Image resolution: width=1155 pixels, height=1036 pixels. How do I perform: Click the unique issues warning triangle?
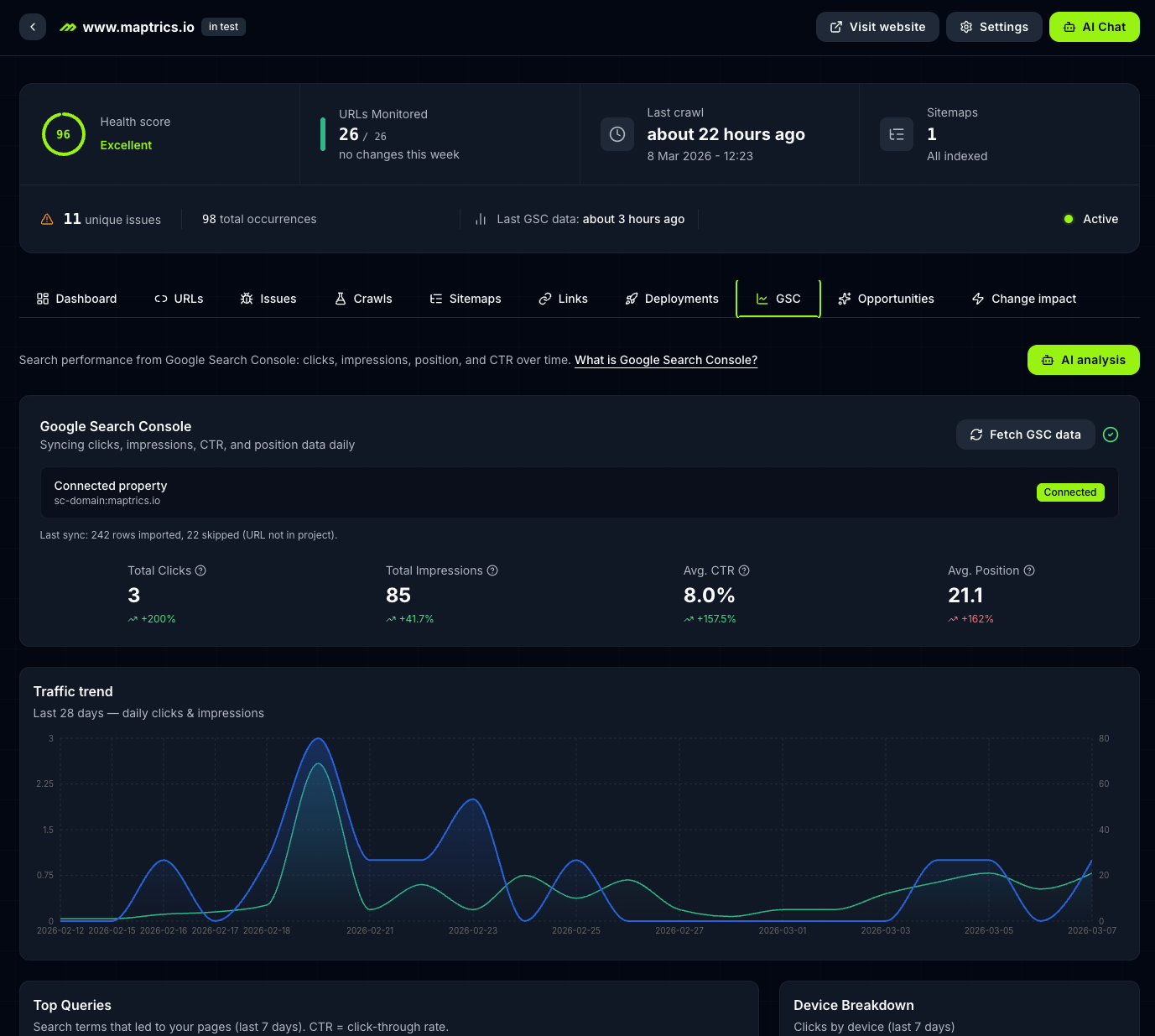[x=47, y=219]
